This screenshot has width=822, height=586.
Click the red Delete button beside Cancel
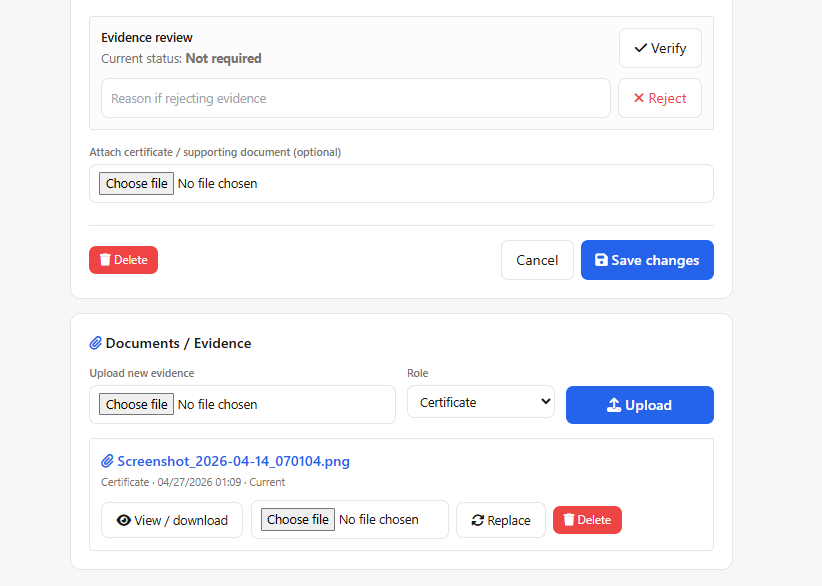click(x=123, y=260)
